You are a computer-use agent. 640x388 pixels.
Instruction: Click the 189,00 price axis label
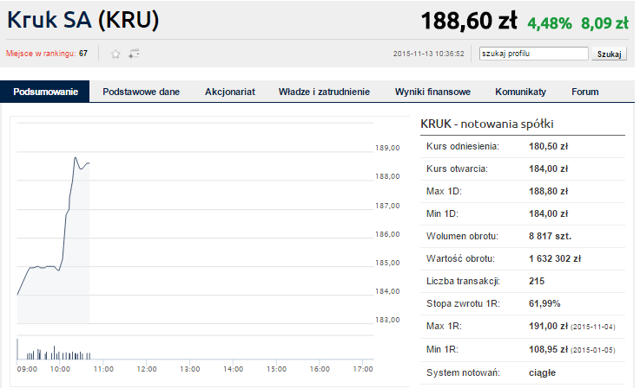(x=387, y=148)
